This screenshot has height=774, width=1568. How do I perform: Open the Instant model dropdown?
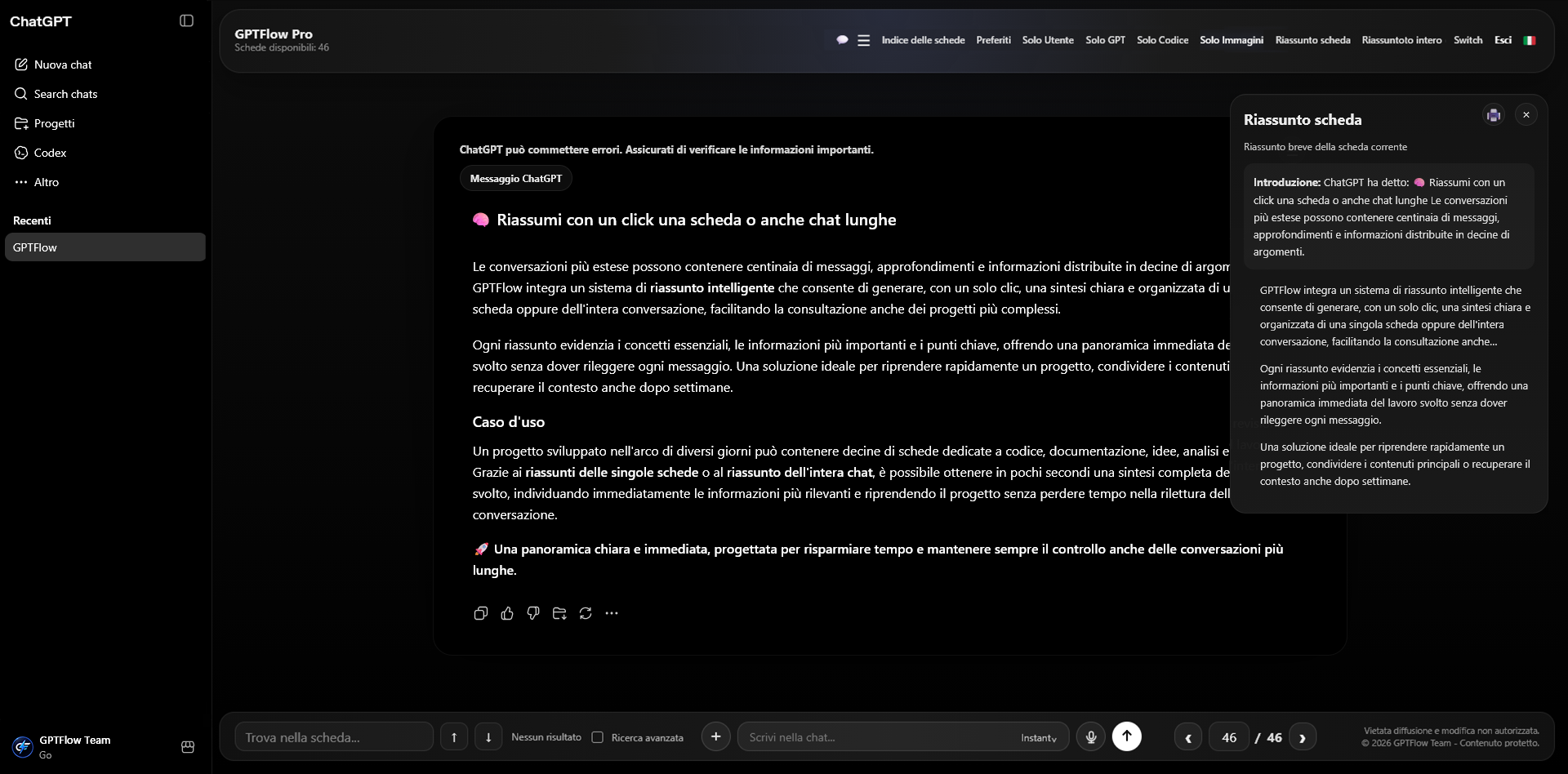coord(1039,738)
